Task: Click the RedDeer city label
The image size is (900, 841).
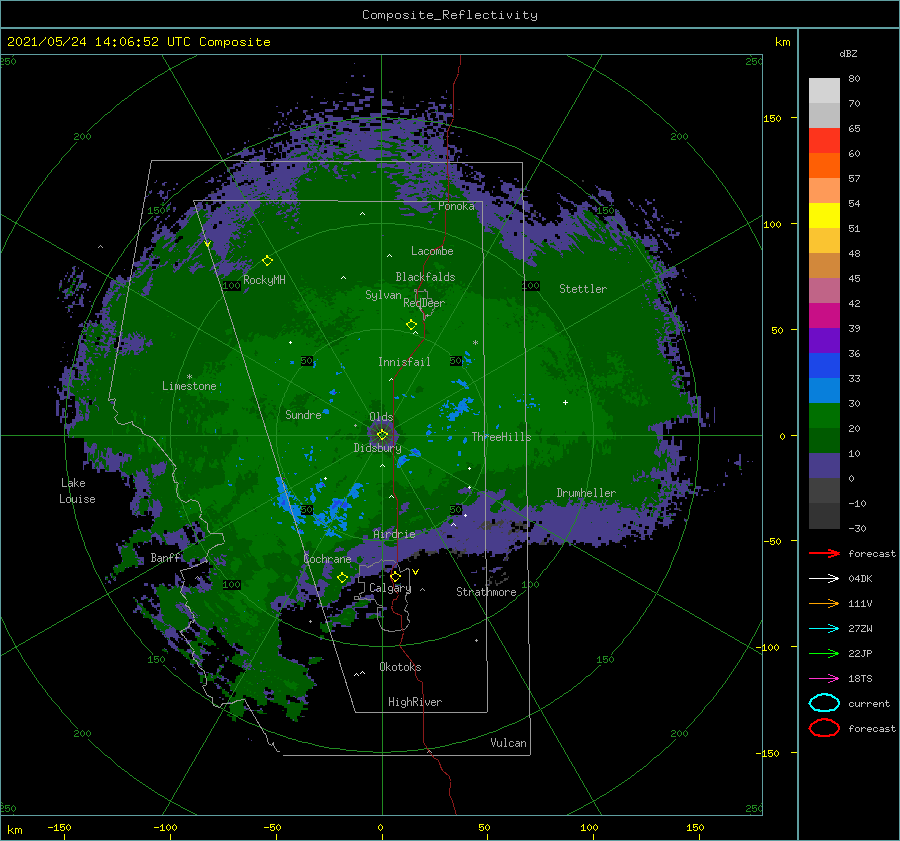Action: click(424, 303)
